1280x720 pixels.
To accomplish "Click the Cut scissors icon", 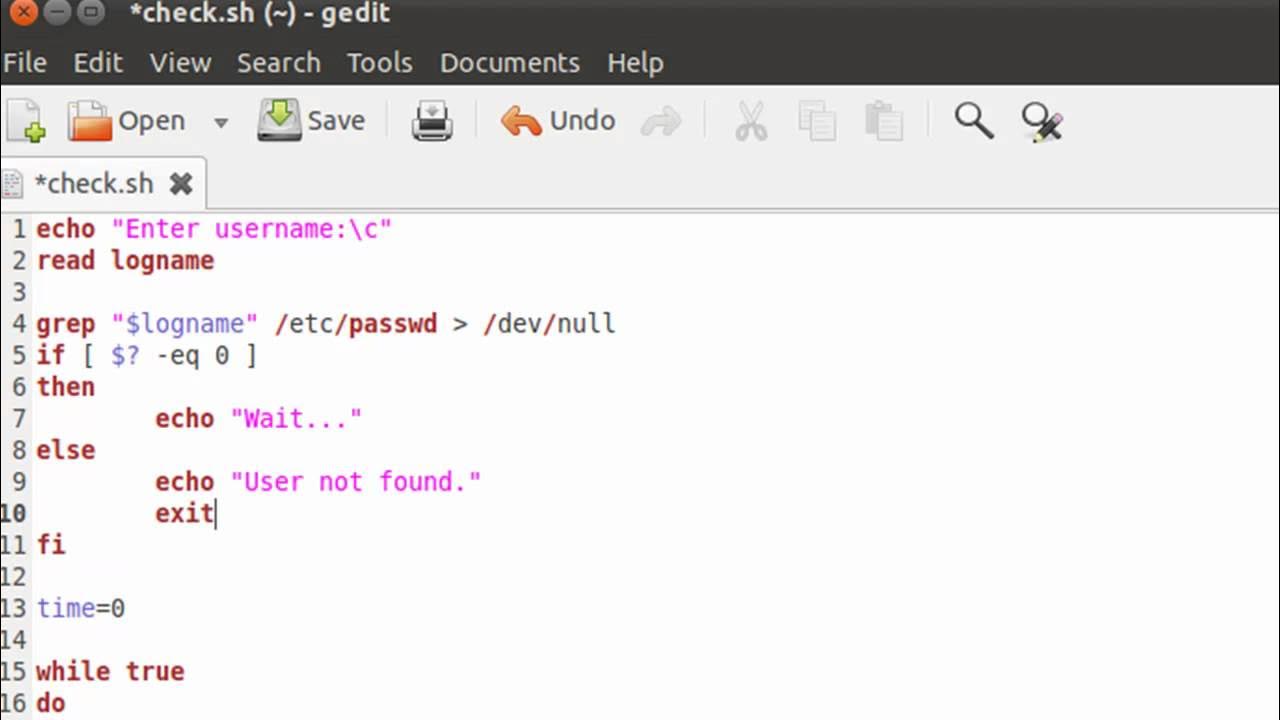I will (750, 122).
